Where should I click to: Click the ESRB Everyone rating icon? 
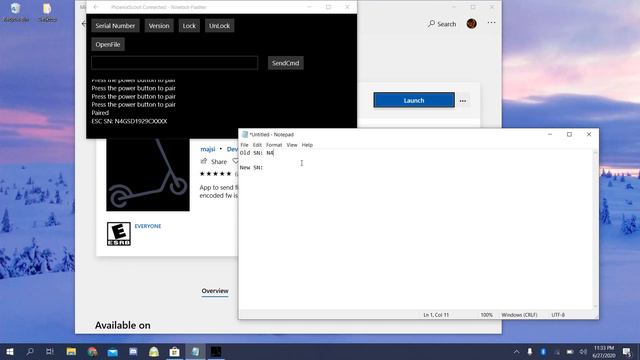pyautogui.click(x=119, y=234)
